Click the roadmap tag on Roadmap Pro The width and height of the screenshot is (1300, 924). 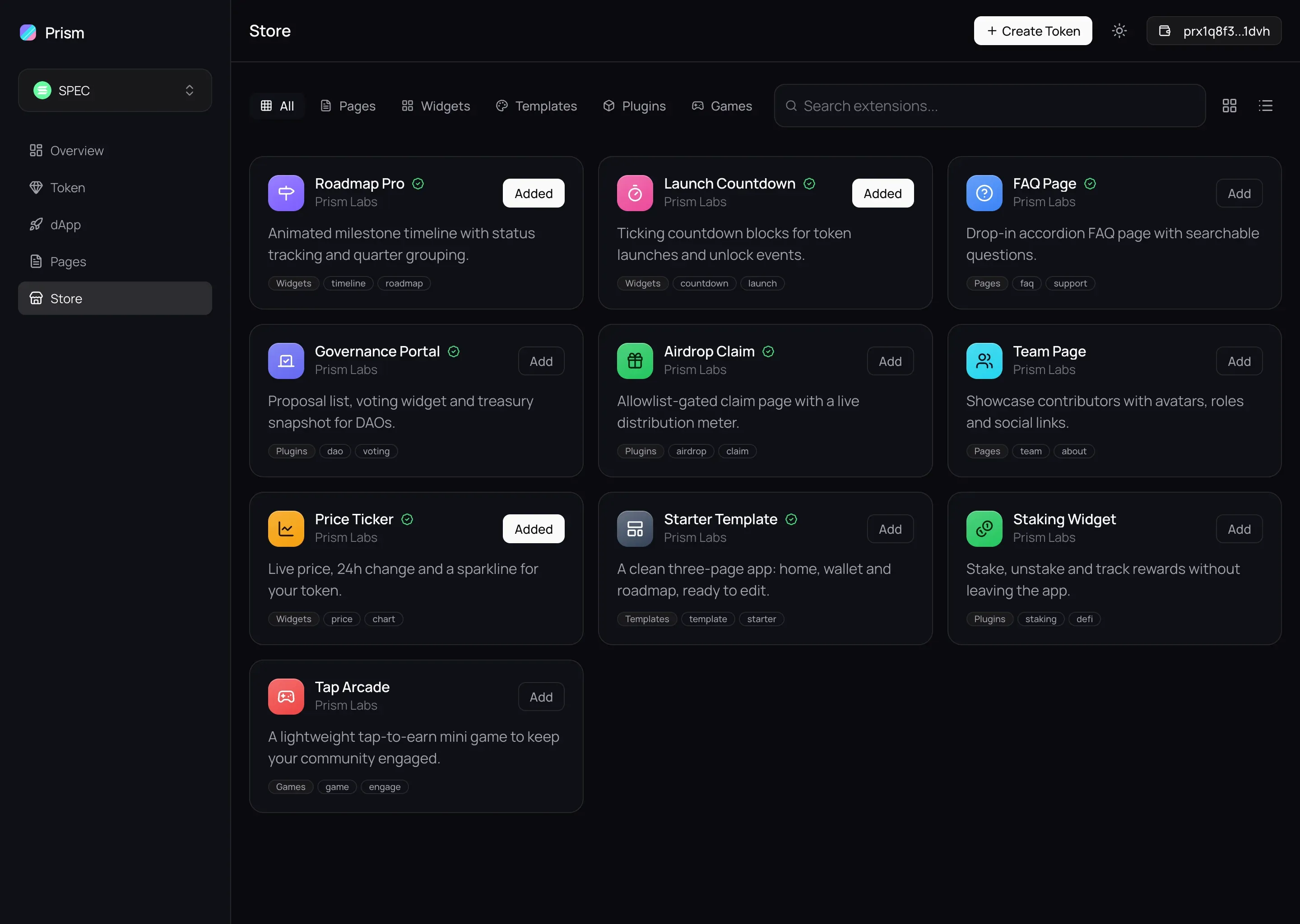point(404,283)
